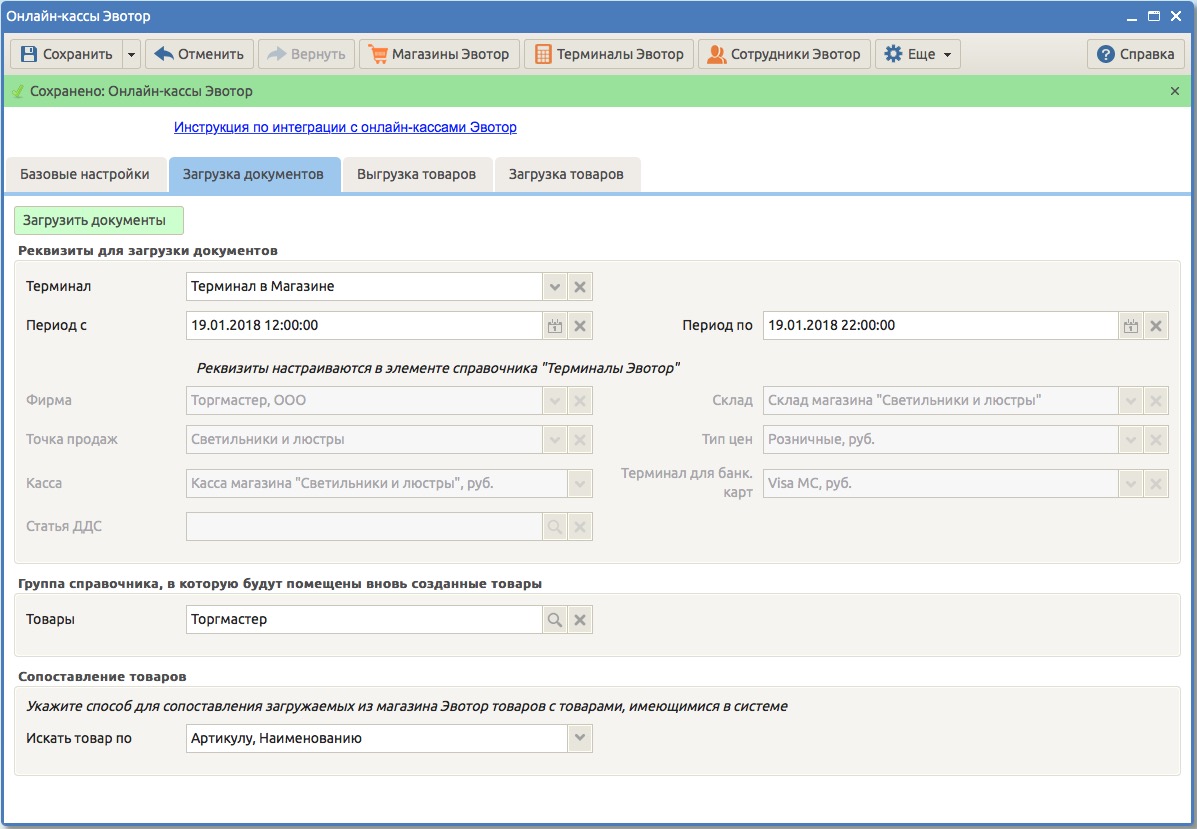Viewport: 1197px width, 829px height.
Task: Expand the Терминал dropdown list
Action: point(555,287)
